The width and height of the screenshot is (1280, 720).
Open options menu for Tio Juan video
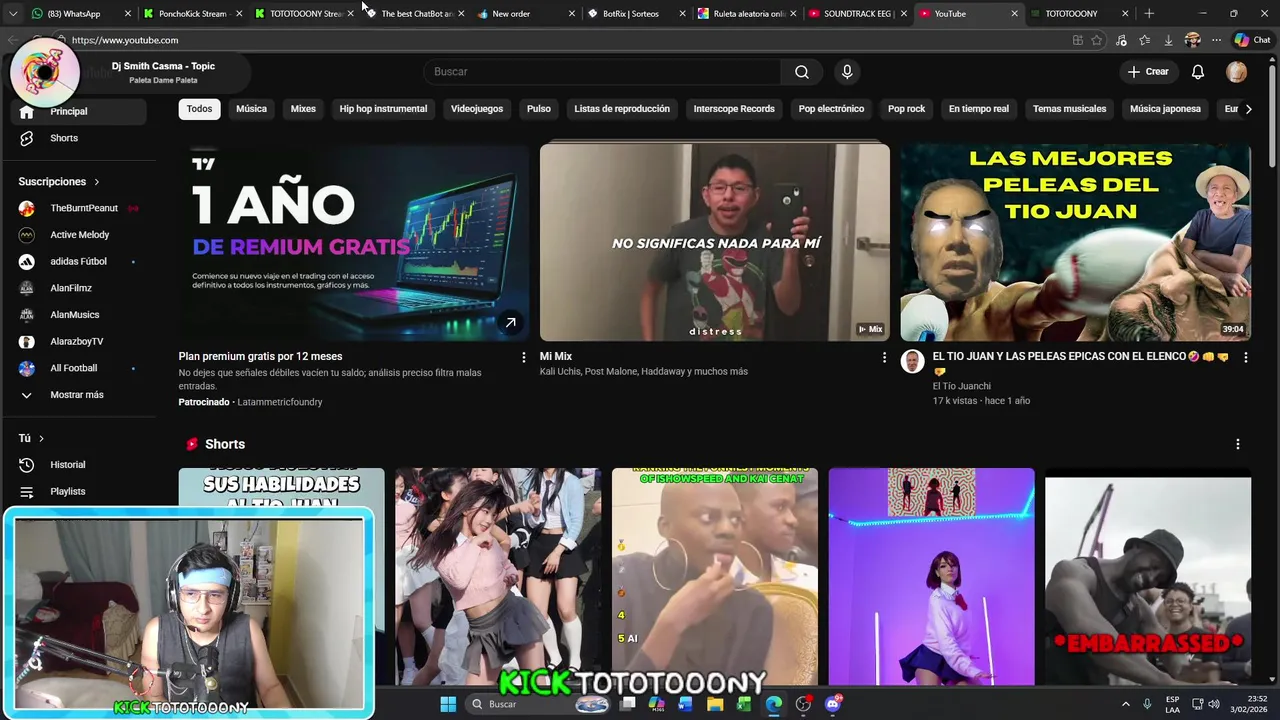1245,357
